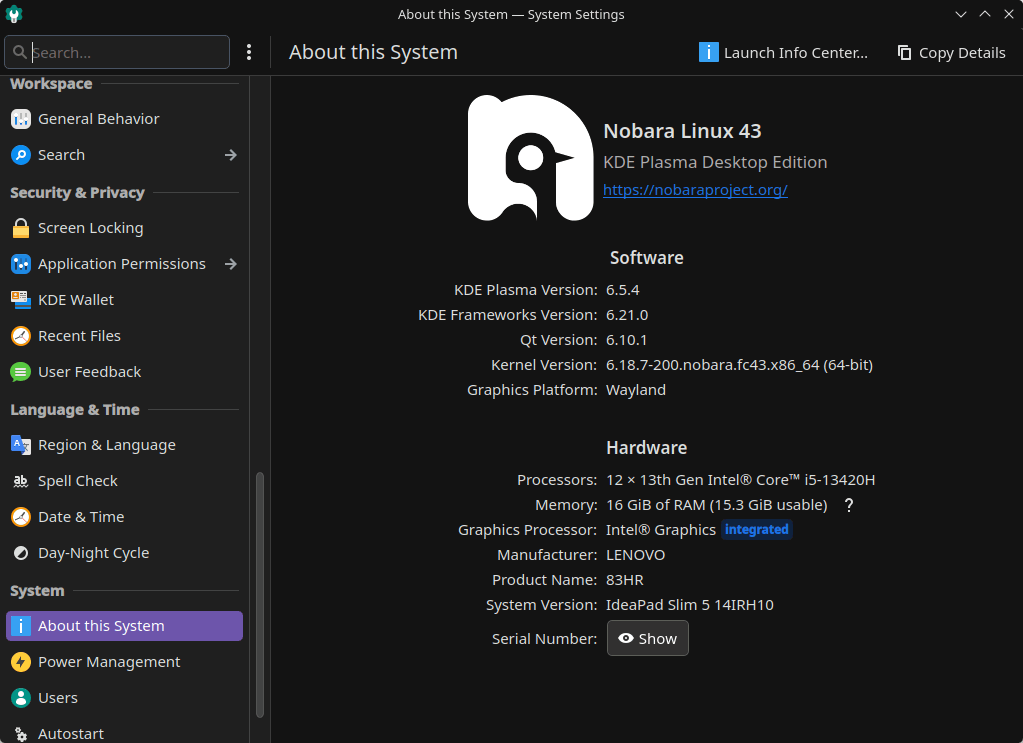
Task: Show the hidden serial number
Action: (647, 639)
